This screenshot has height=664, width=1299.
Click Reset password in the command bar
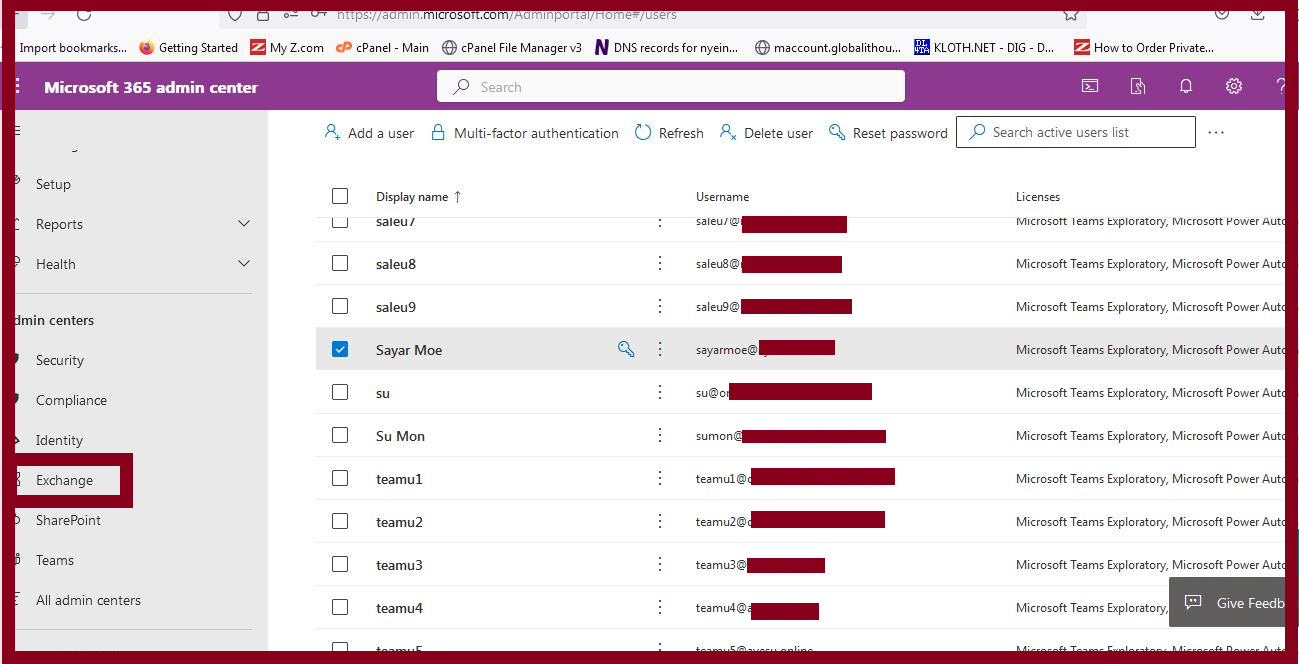(889, 133)
